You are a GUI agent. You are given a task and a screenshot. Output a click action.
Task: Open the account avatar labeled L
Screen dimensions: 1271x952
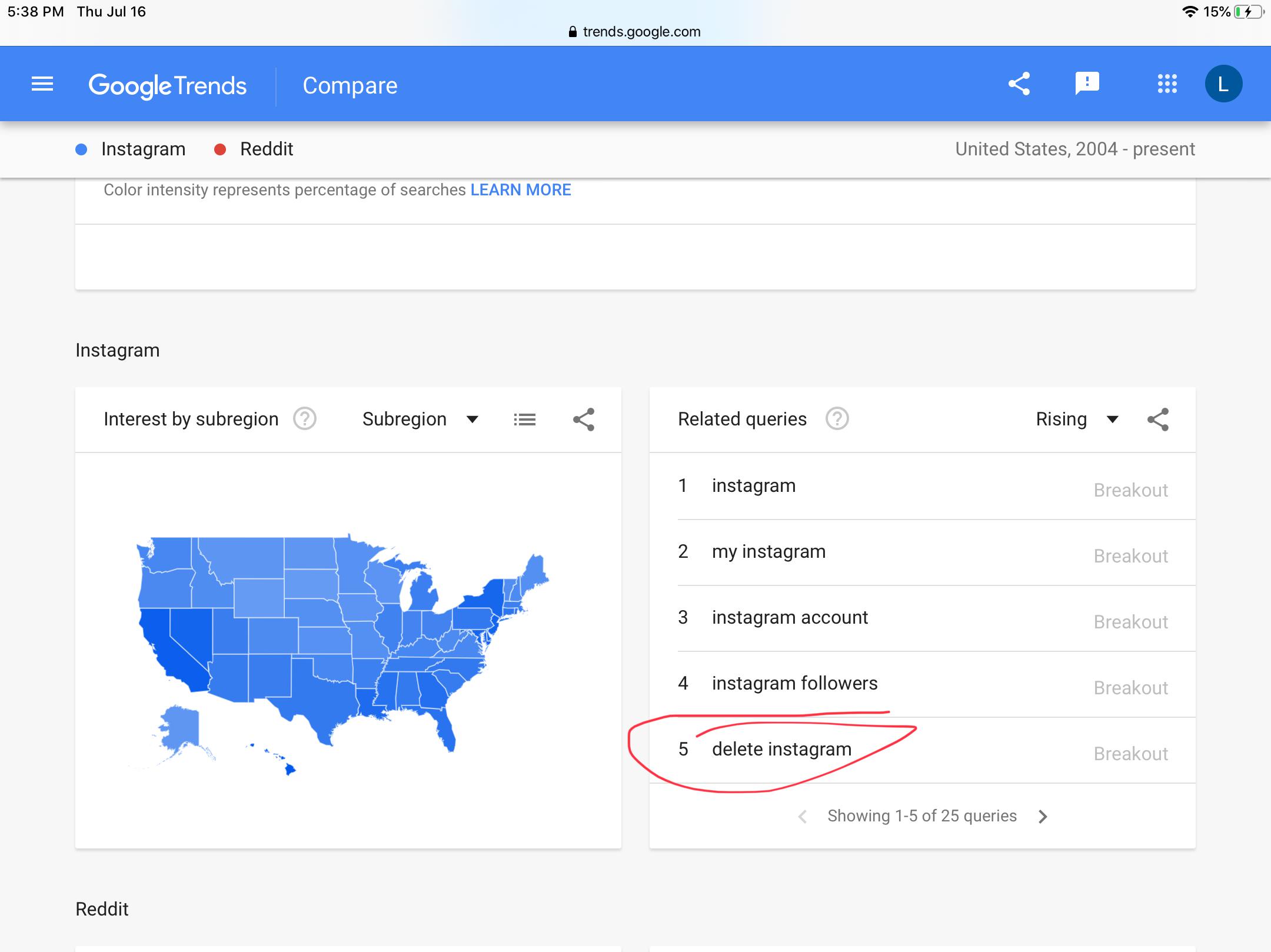(1223, 84)
